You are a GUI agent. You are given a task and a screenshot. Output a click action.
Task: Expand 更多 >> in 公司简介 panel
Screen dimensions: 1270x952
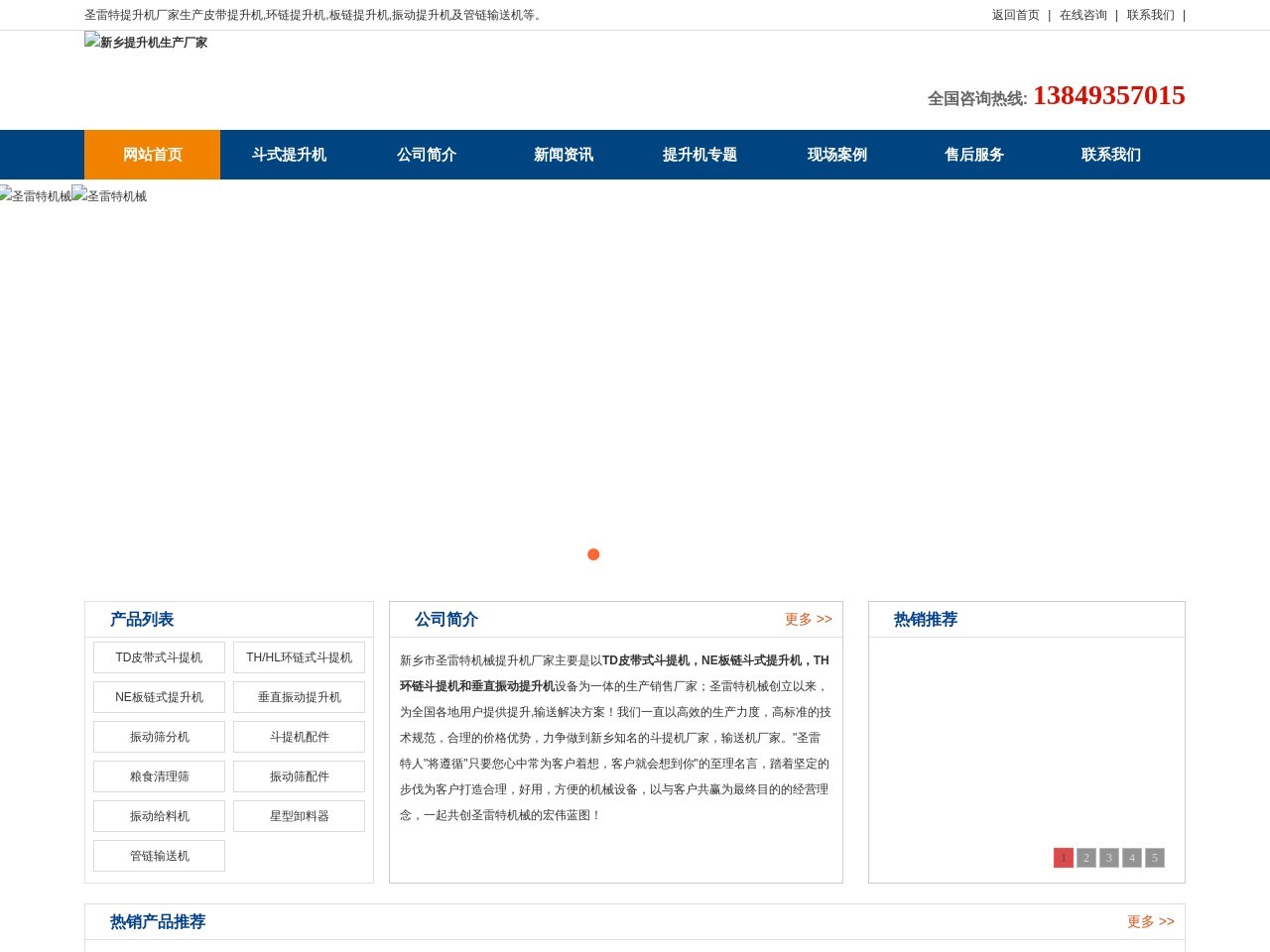click(808, 620)
